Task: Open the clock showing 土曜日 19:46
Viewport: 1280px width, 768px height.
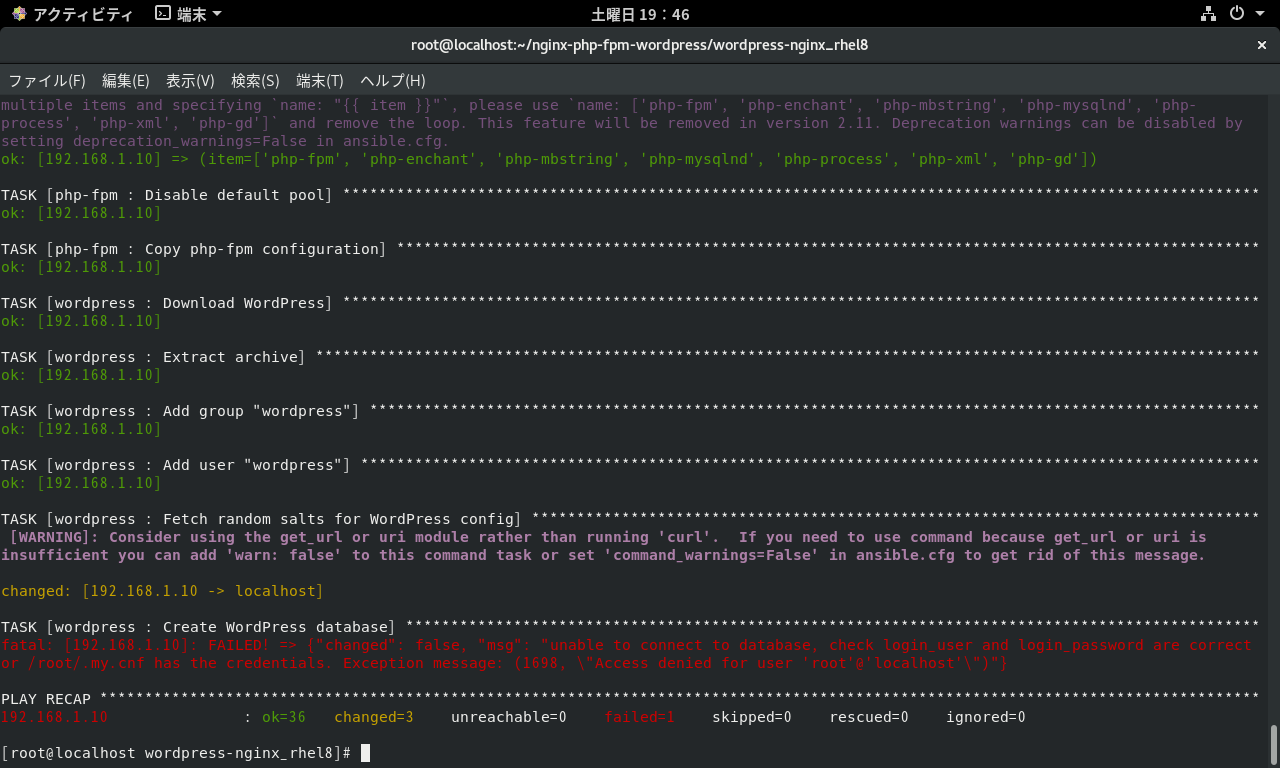Action: (x=640, y=14)
